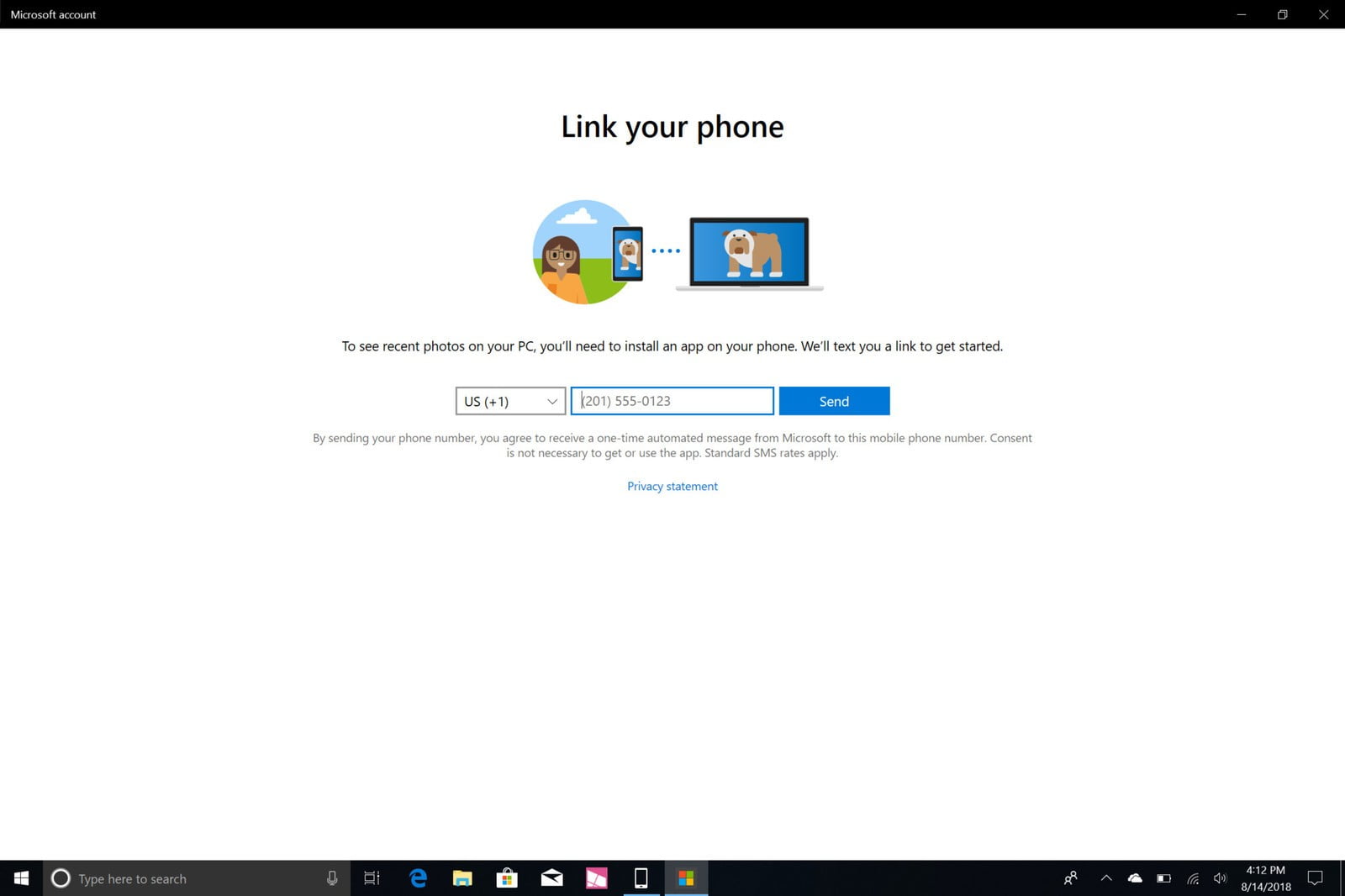Open the Wi-Fi network tray icon
The width and height of the screenshot is (1345, 896).
tap(1192, 878)
